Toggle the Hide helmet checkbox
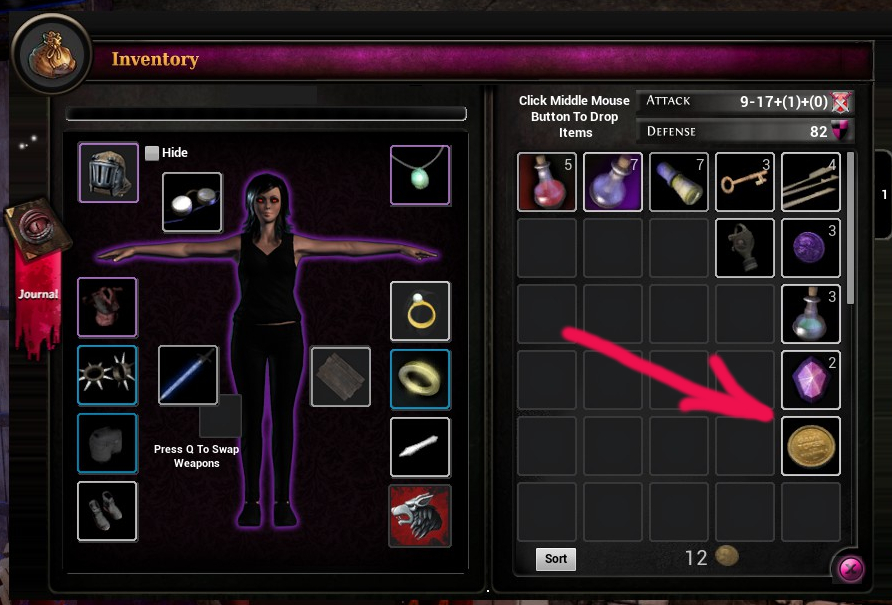This screenshot has width=892, height=605. point(152,153)
